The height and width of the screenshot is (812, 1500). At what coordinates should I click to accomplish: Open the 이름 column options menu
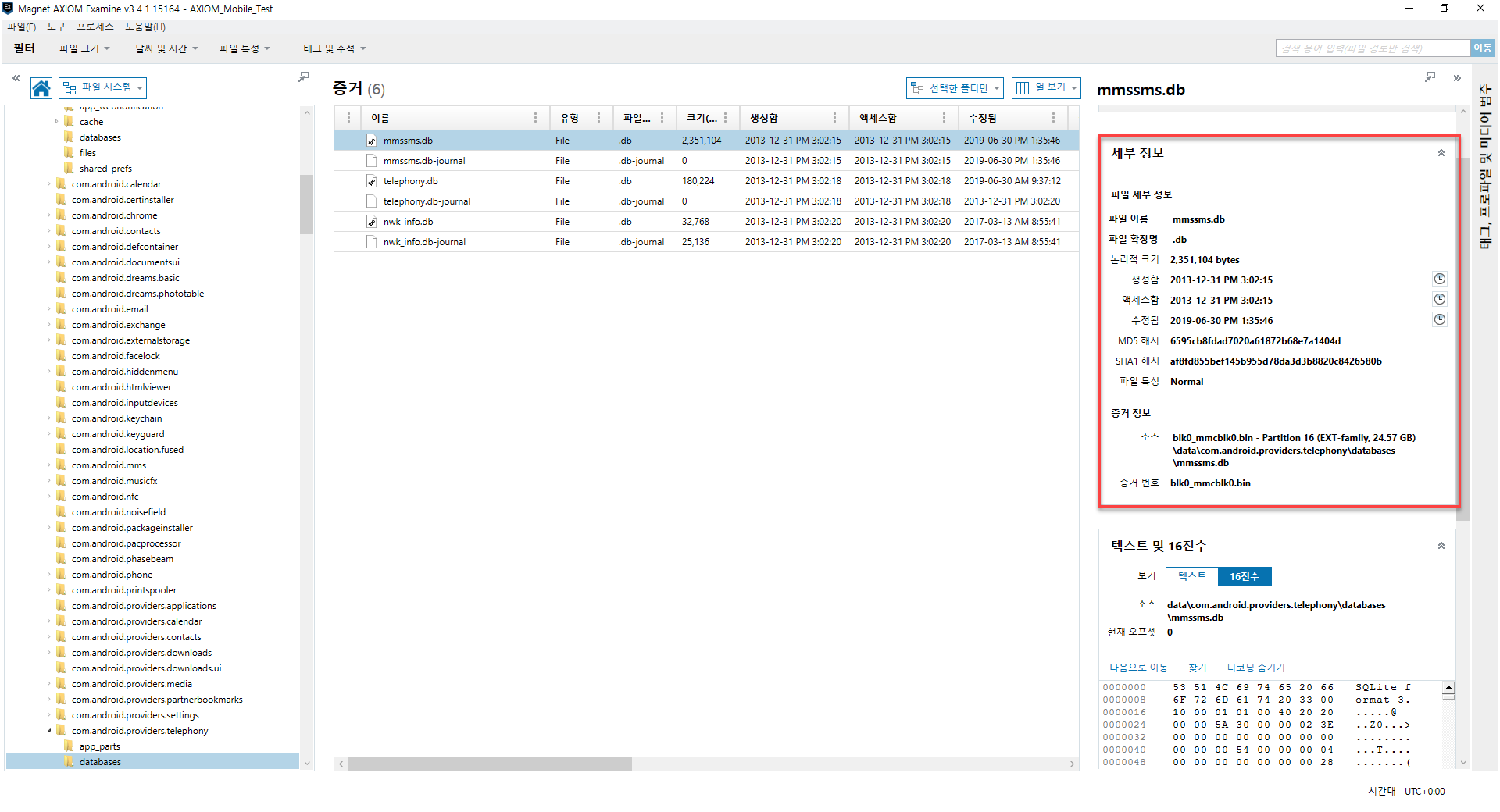pos(535,118)
